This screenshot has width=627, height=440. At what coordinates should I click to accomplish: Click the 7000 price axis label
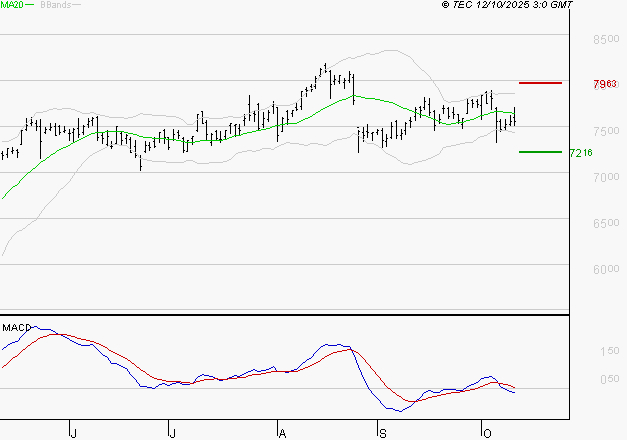point(606,177)
